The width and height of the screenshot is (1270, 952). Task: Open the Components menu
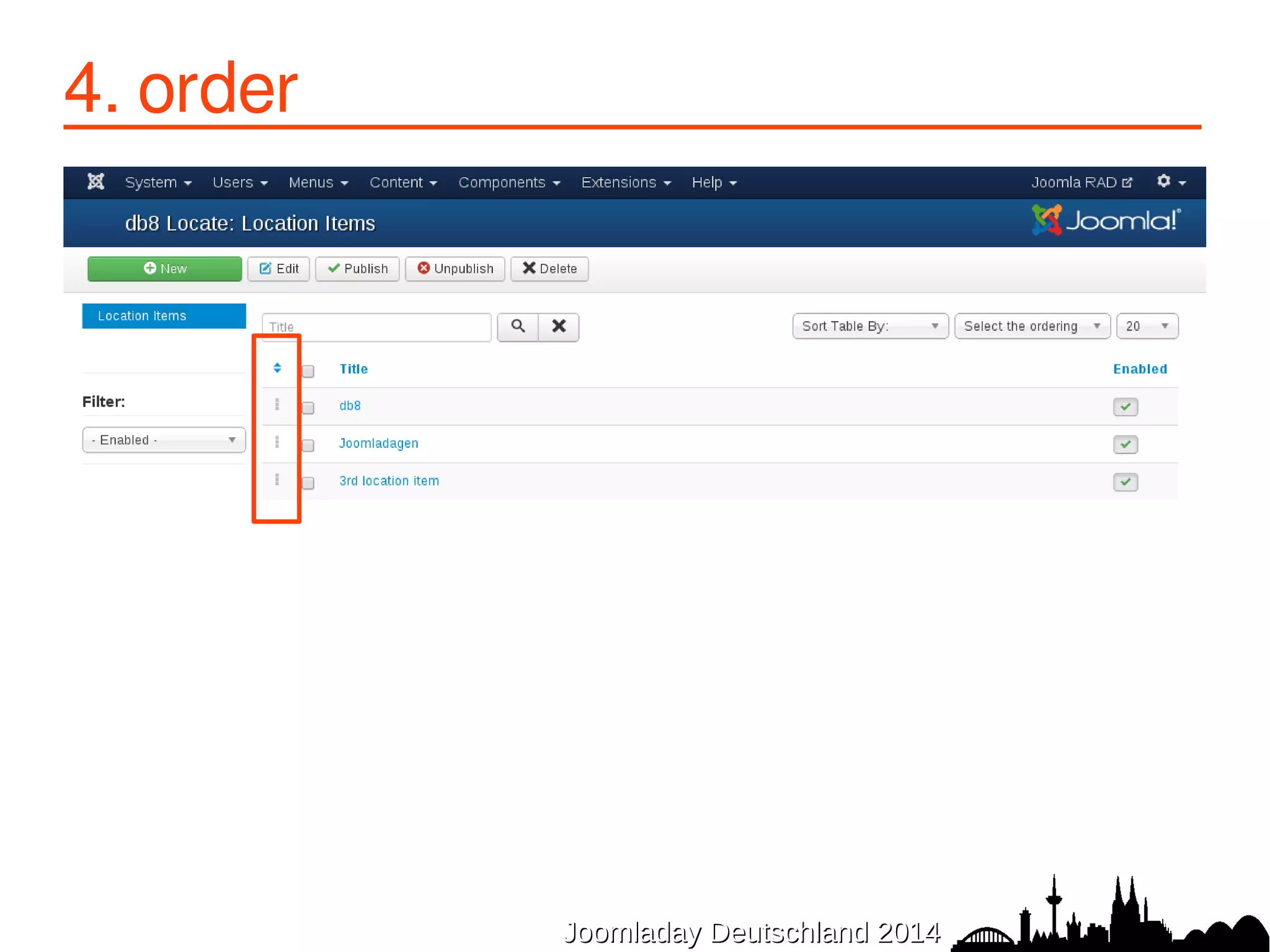point(508,182)
